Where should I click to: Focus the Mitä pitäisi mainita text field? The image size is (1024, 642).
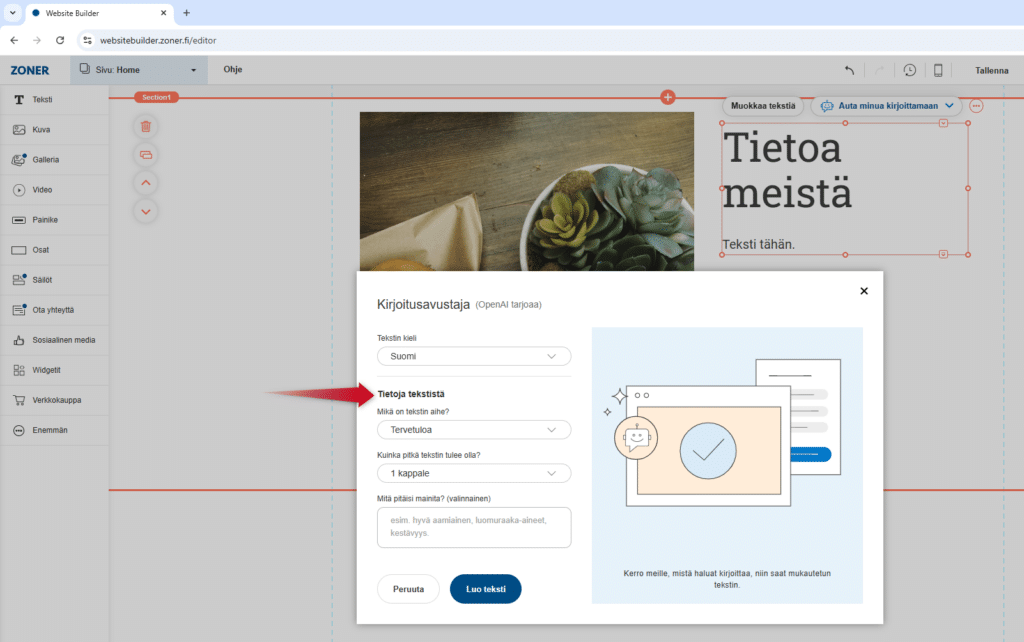[x=473, y=527]
